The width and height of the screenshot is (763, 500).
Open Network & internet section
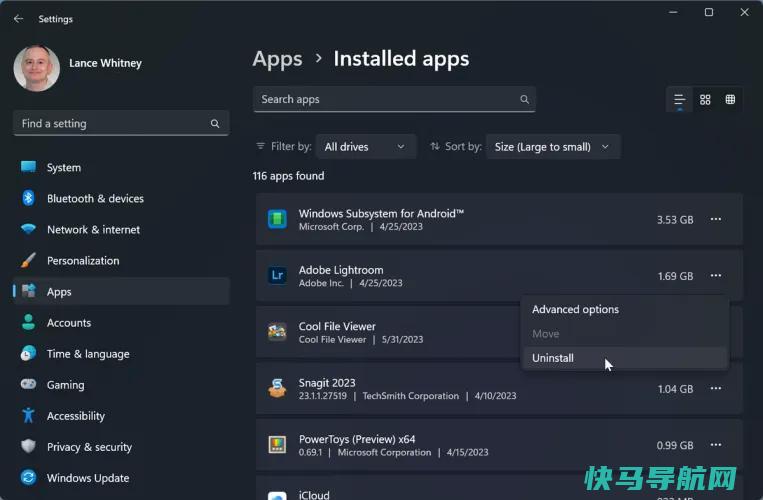(x=121, y=230)
